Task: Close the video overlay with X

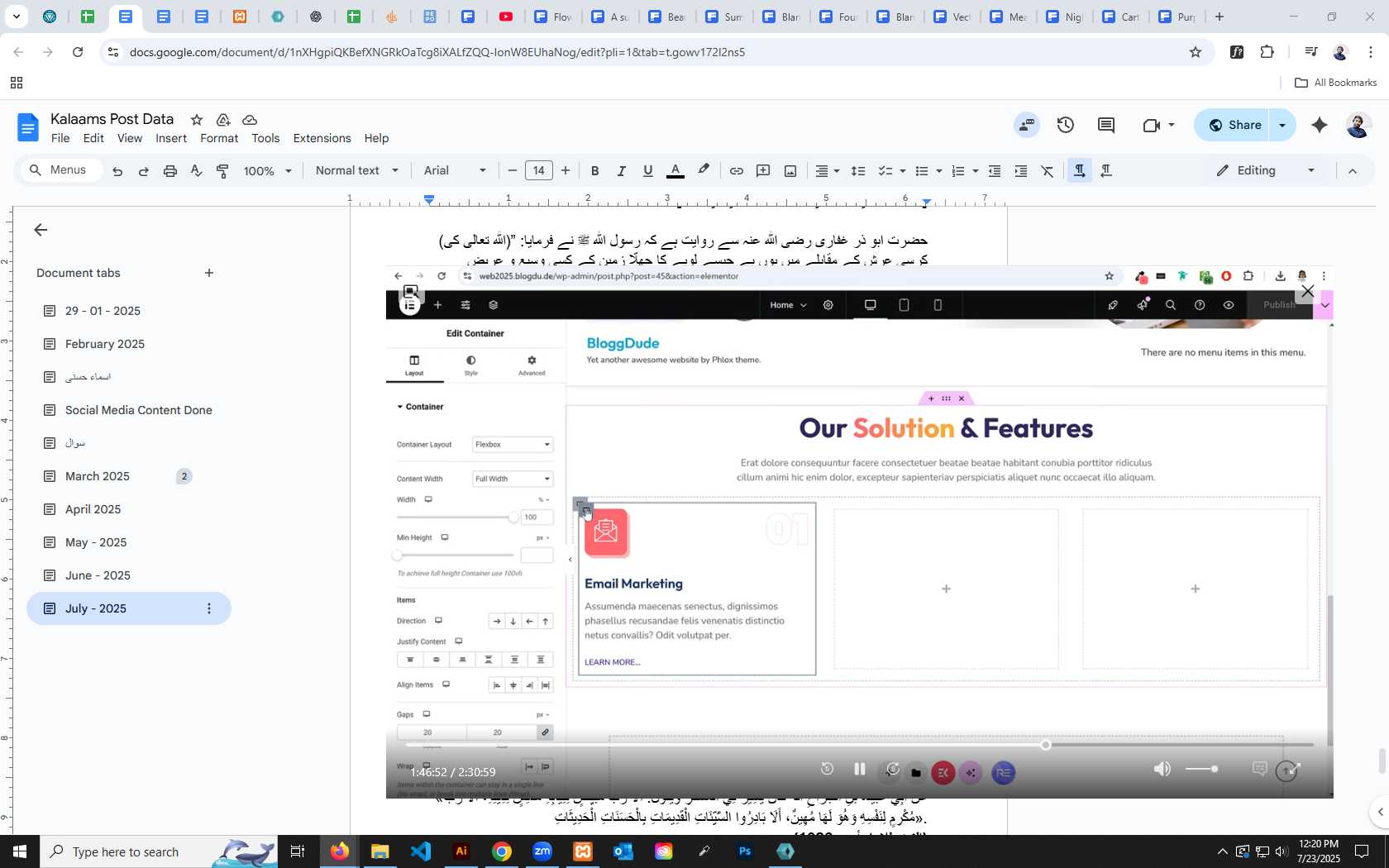Action: (1307, 291)
